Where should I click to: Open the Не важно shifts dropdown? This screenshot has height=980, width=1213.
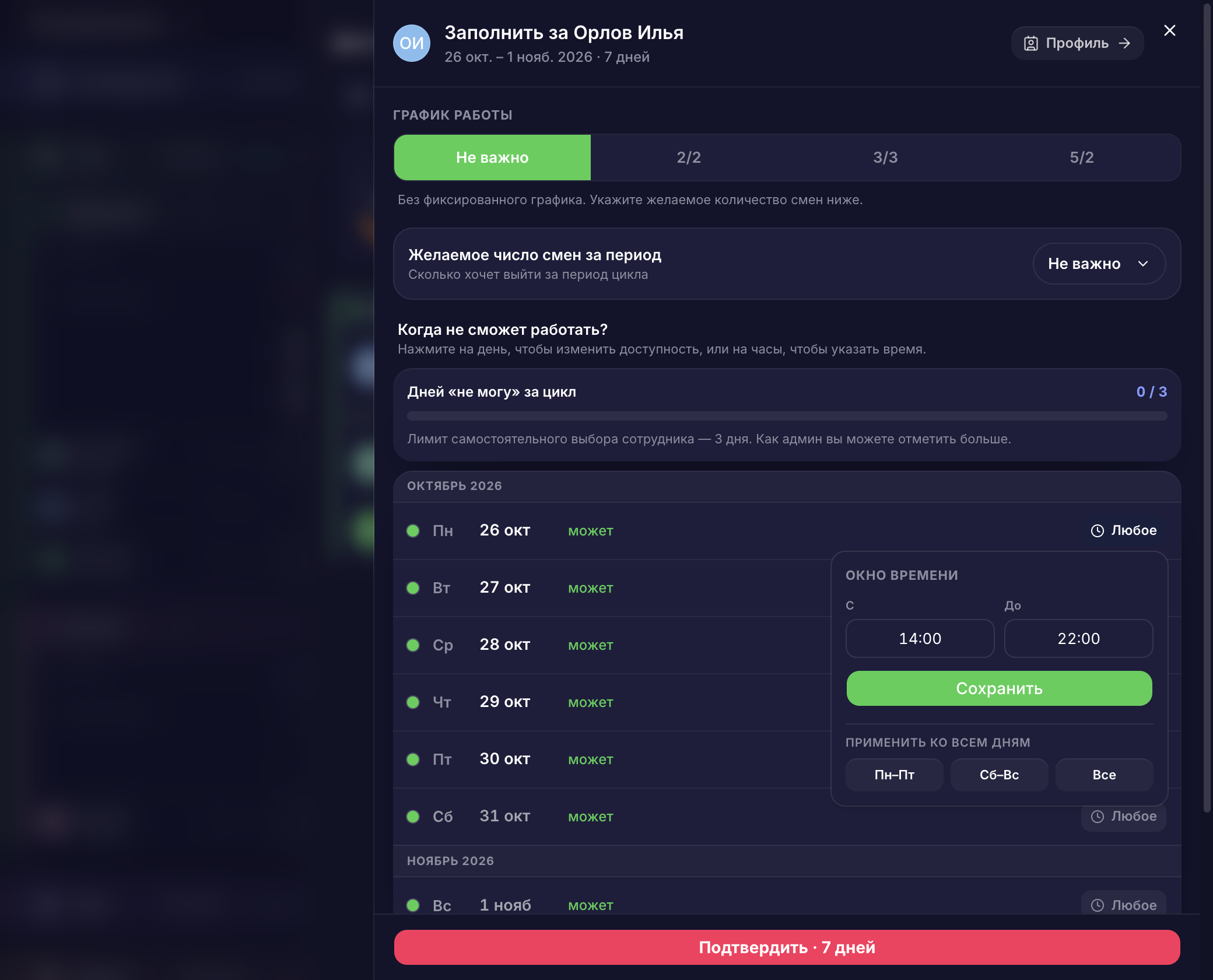pos(1099,264)
